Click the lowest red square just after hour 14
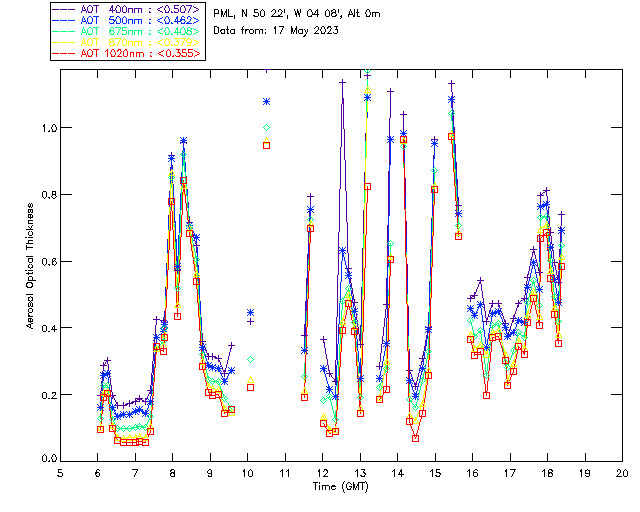Screen dimensions: 640x512 415,438
